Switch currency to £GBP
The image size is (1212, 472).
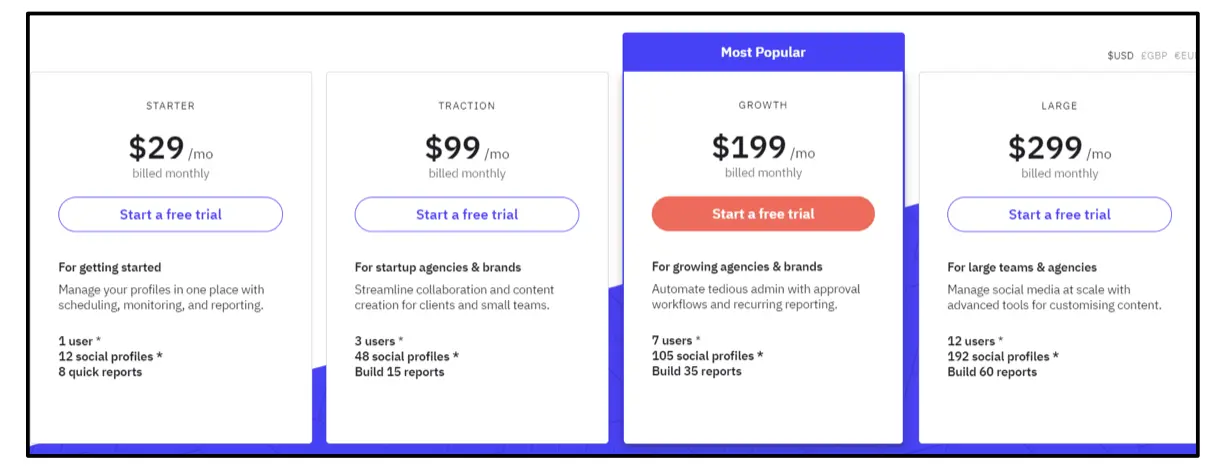[x=1154, y=56]
